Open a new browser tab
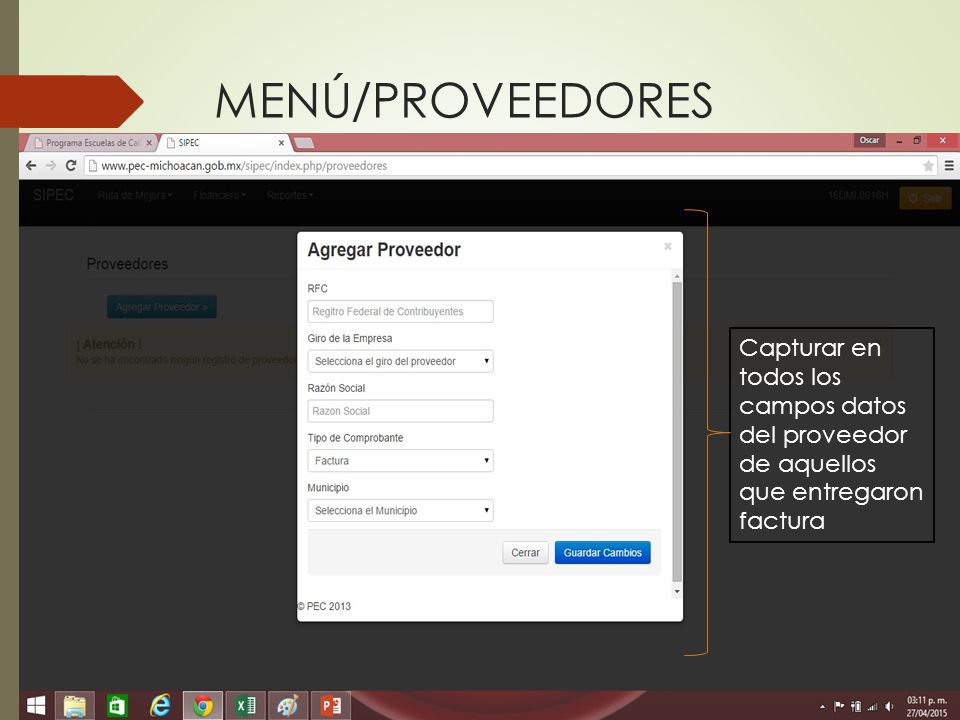Viewport: 960px width, 720px height. (304, 143)
